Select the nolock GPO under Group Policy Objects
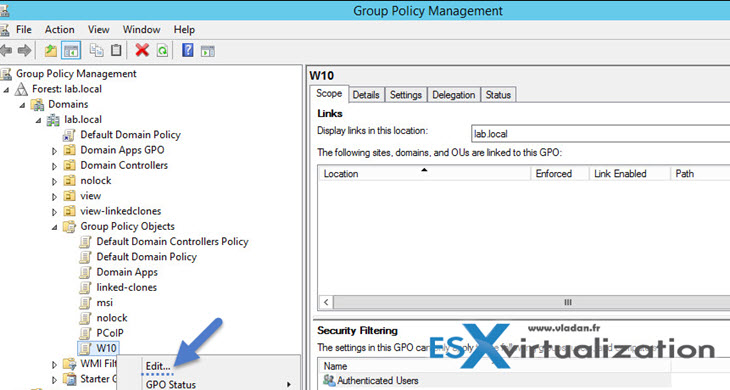The width and height of the screenshot is (730, 390). click(x=112, y=318)
